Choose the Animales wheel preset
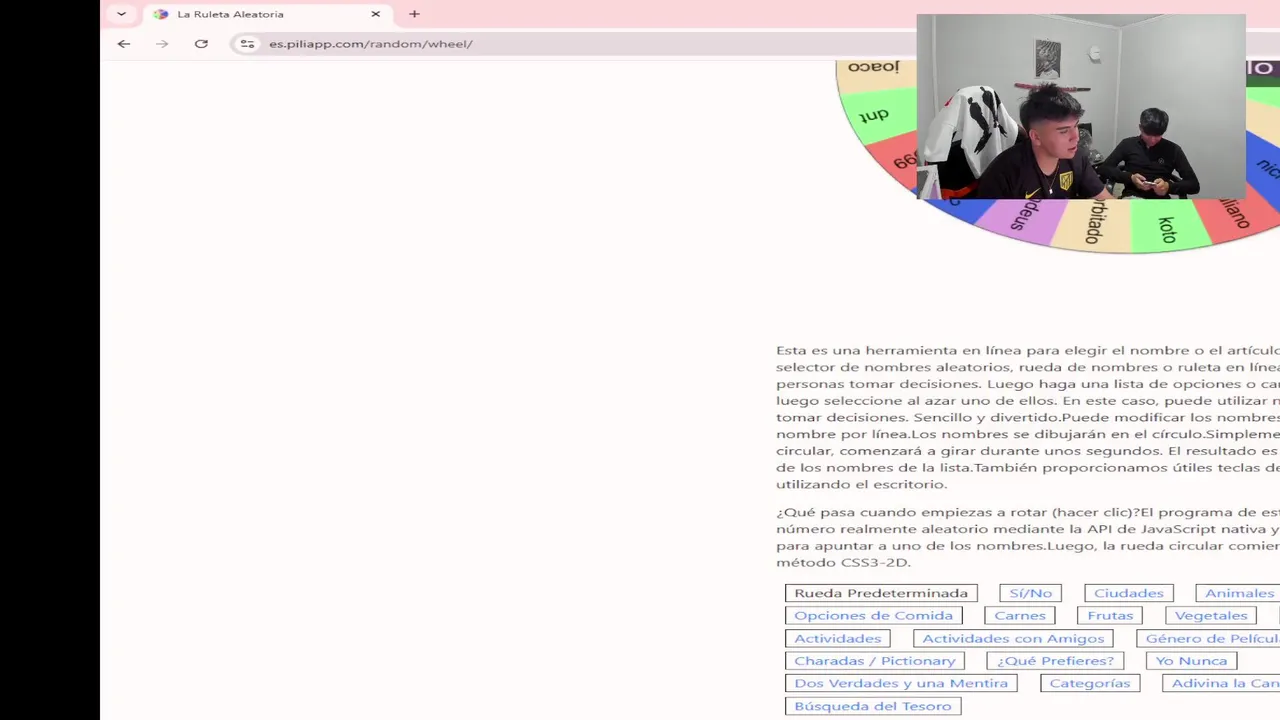 1238,593
